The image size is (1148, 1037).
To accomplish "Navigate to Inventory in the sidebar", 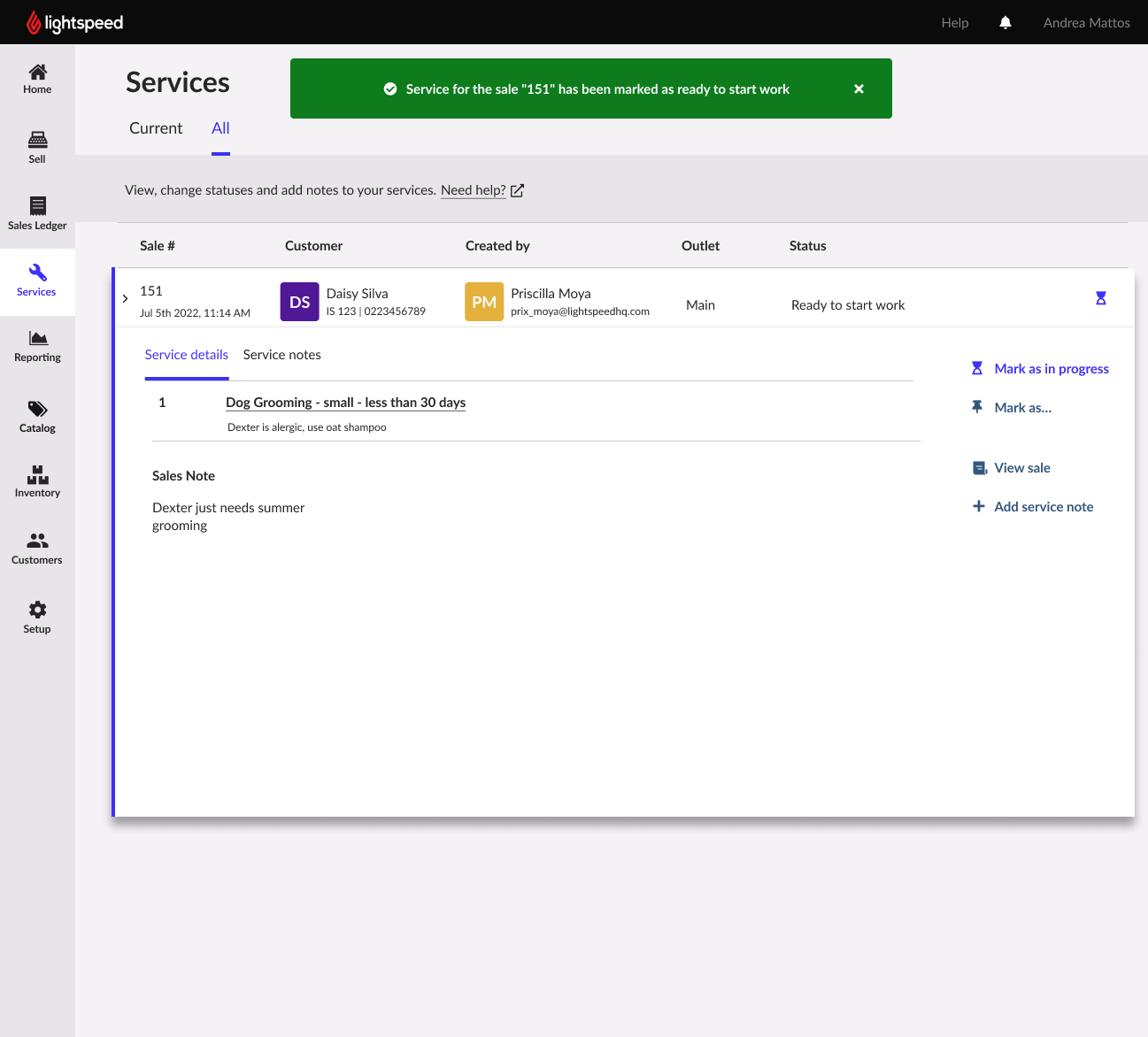I will [37, 481].
